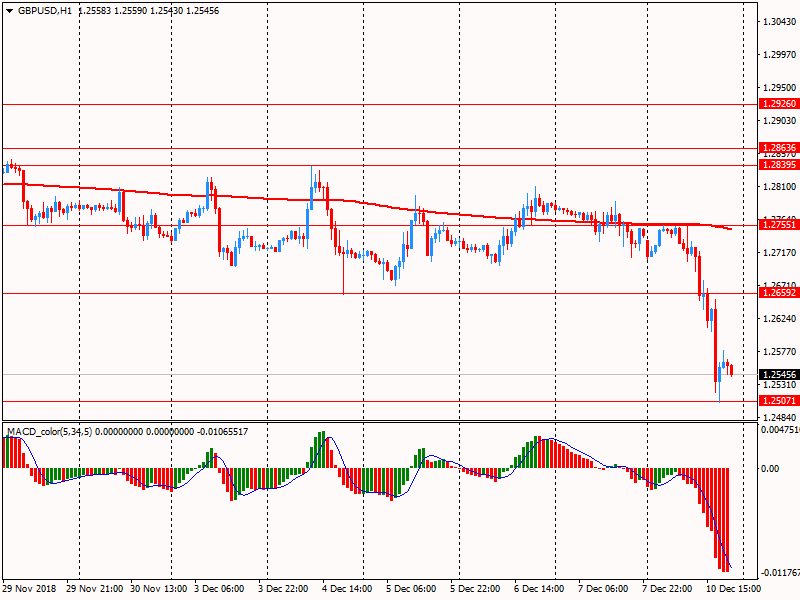Click the 1.30430 label on price axis
The image size is (800, 600).
[x=779, y=21]
